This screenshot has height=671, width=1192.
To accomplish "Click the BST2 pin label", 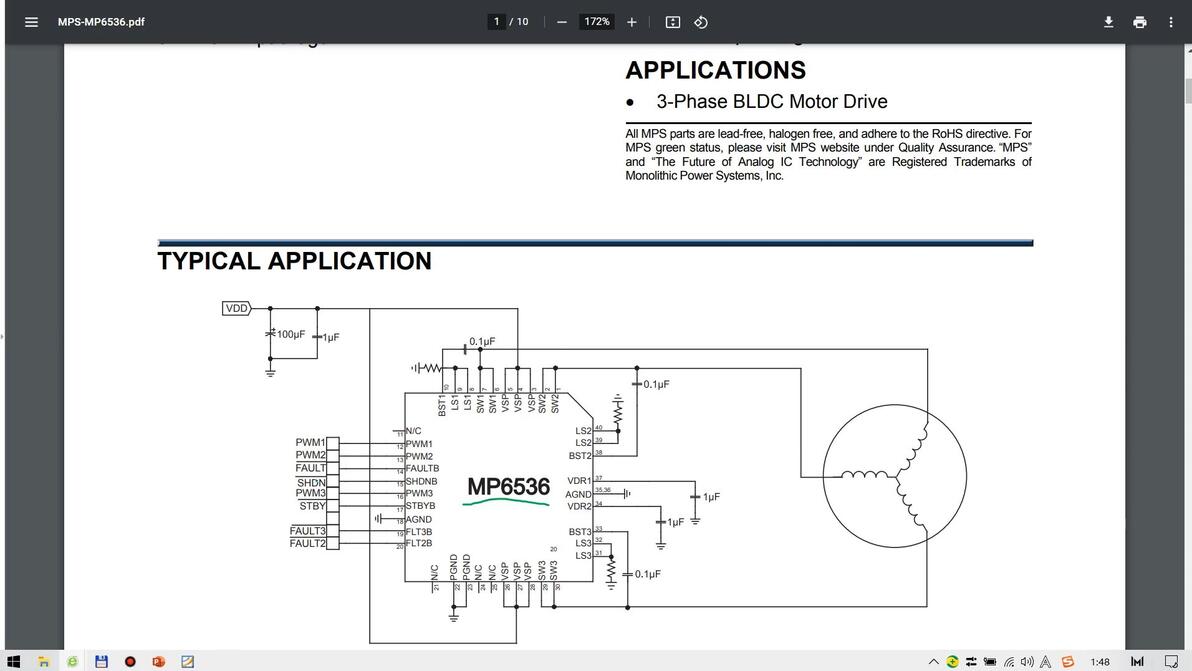I will 579,456.
